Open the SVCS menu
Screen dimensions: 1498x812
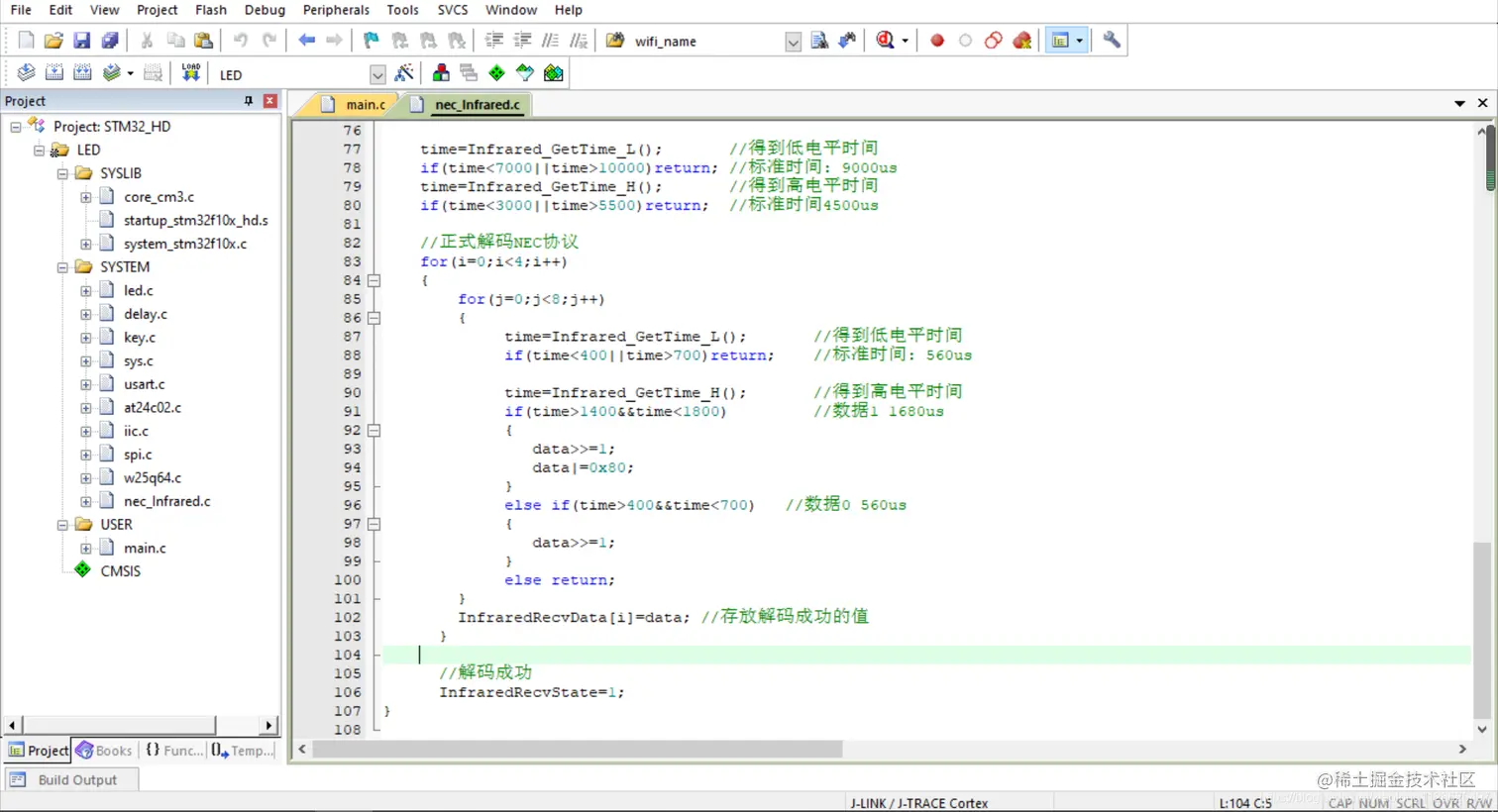pyautogui.click(x=453, y=10)
